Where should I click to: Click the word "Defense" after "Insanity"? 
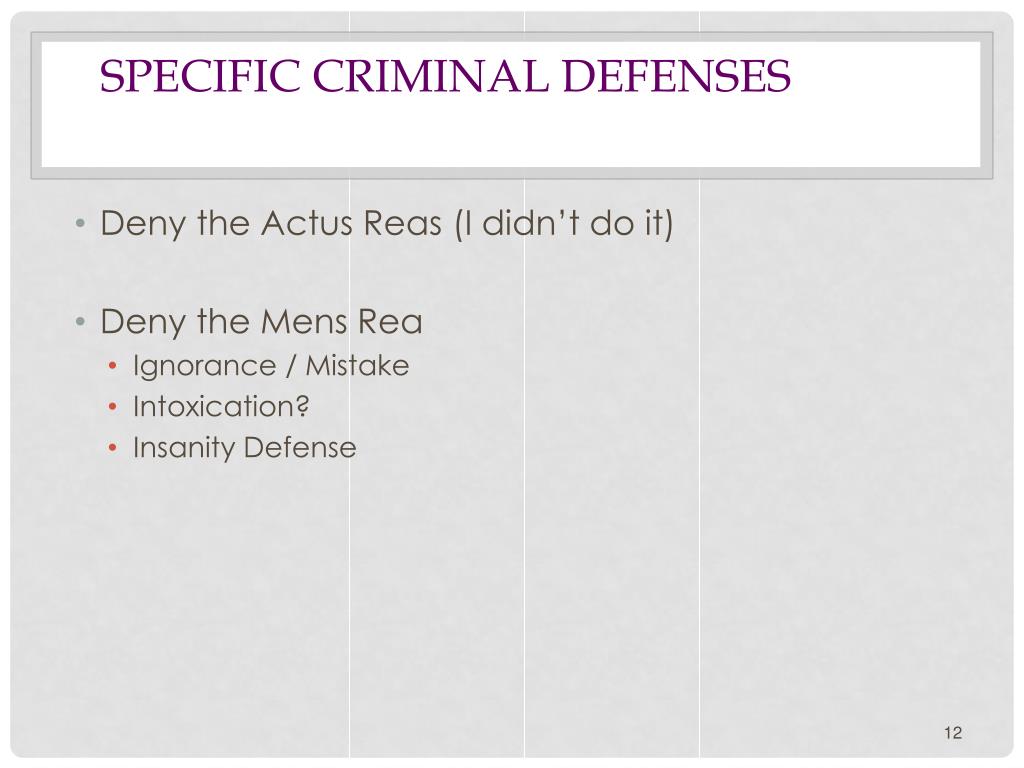(x=300, y=448)
